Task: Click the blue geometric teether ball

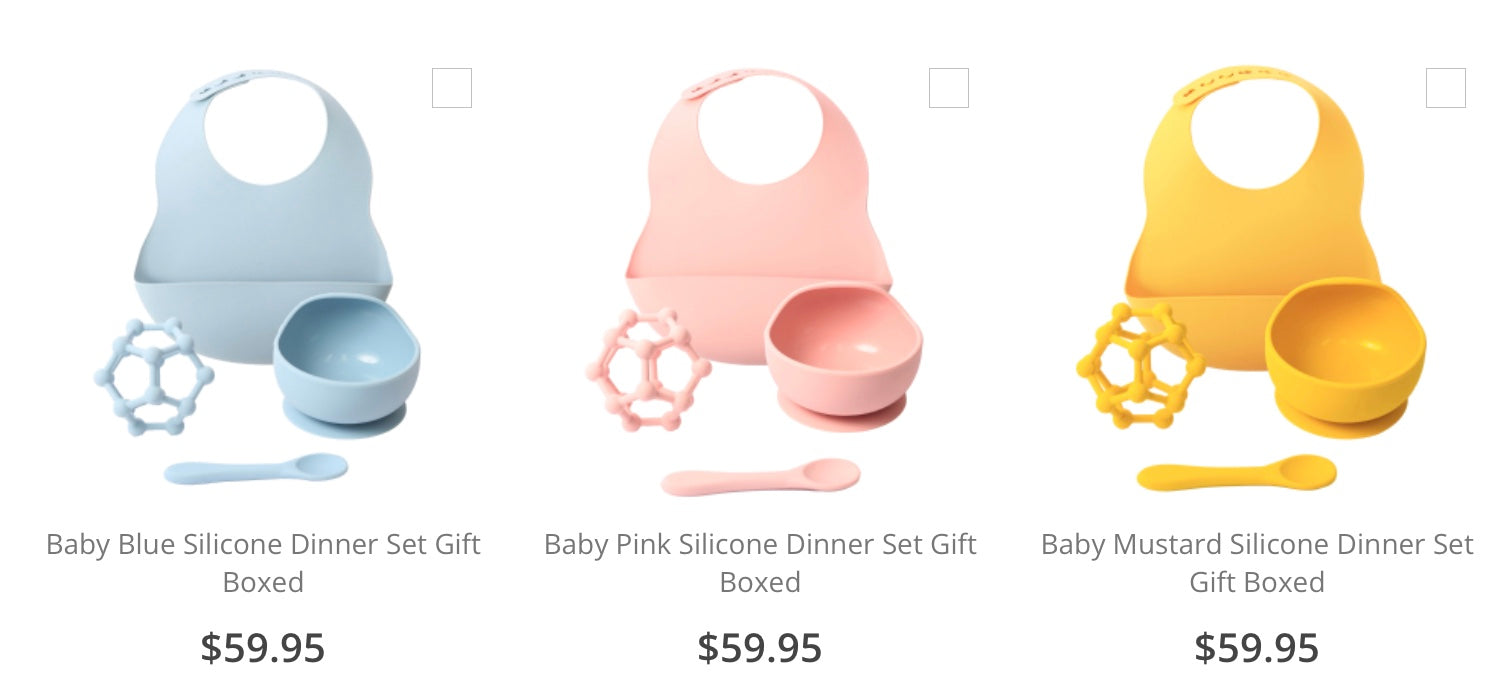Action: coord(153,377)
